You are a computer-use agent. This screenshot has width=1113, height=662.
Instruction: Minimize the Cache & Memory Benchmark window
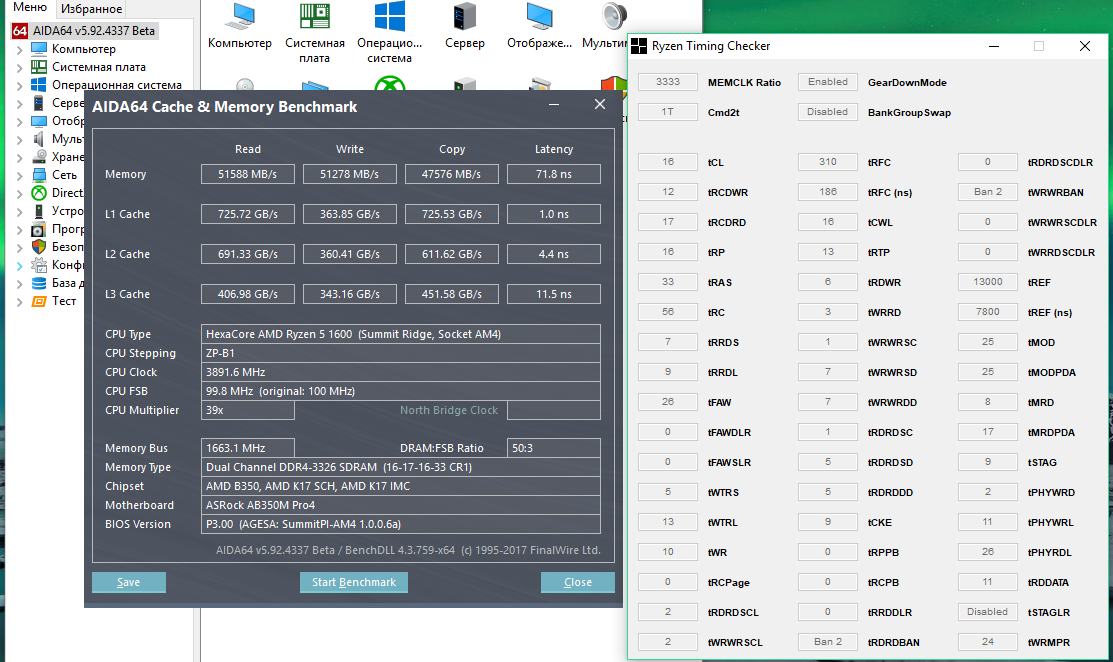[x=554, y=104]
